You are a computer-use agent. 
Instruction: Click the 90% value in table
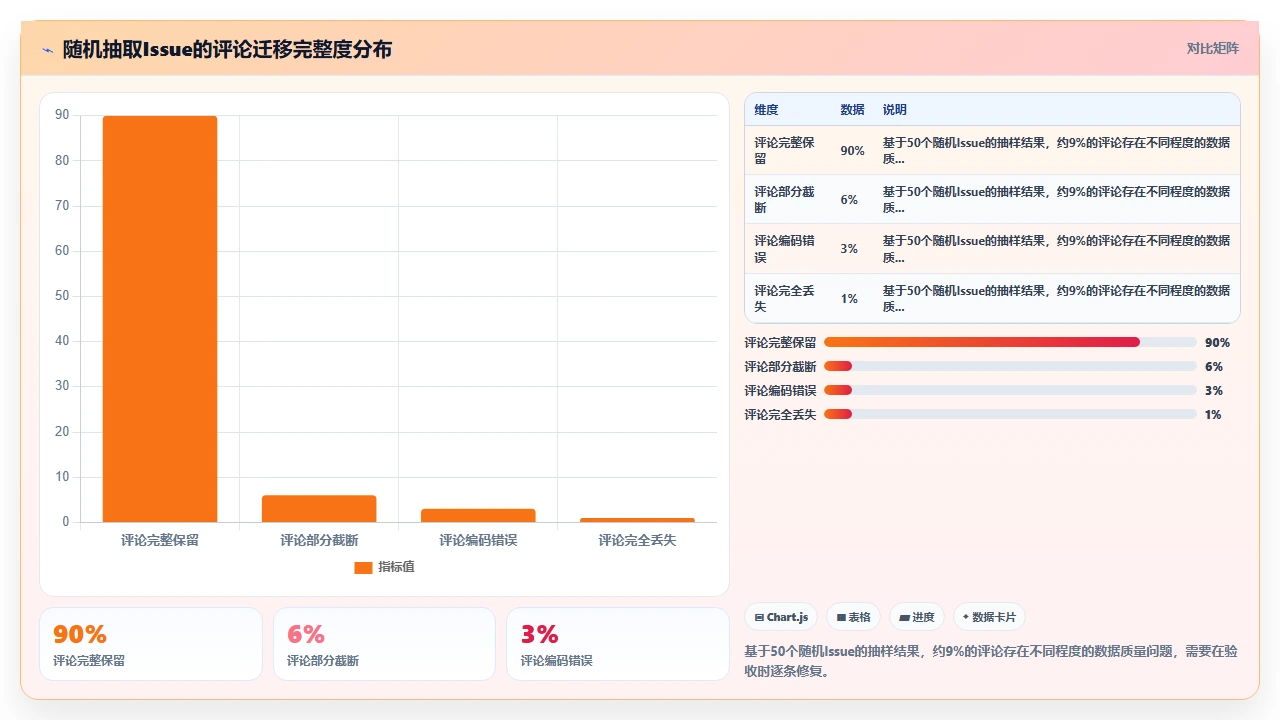[x=852, y=151]
